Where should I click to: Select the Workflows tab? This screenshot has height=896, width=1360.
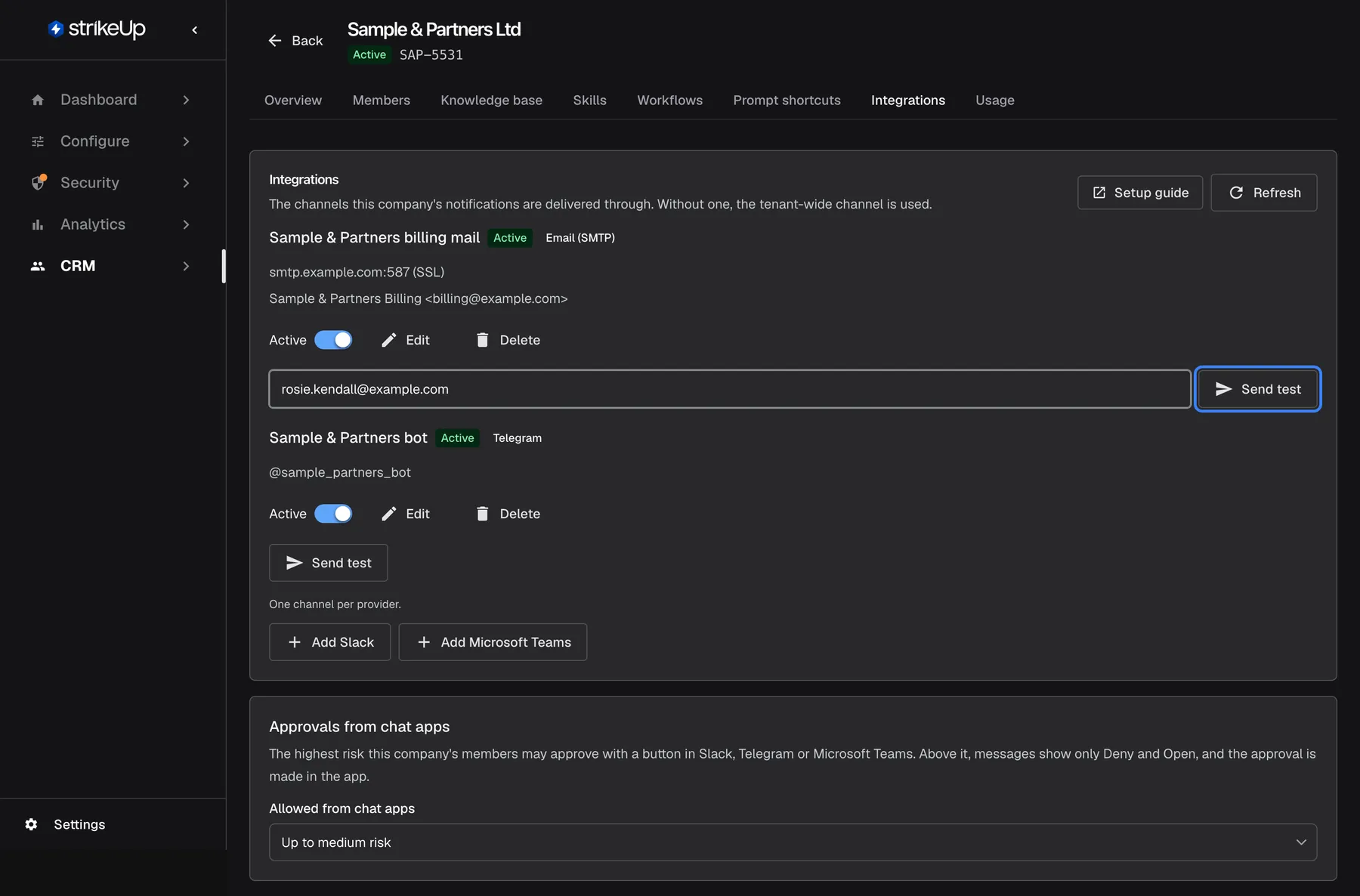tap(670, 100)
